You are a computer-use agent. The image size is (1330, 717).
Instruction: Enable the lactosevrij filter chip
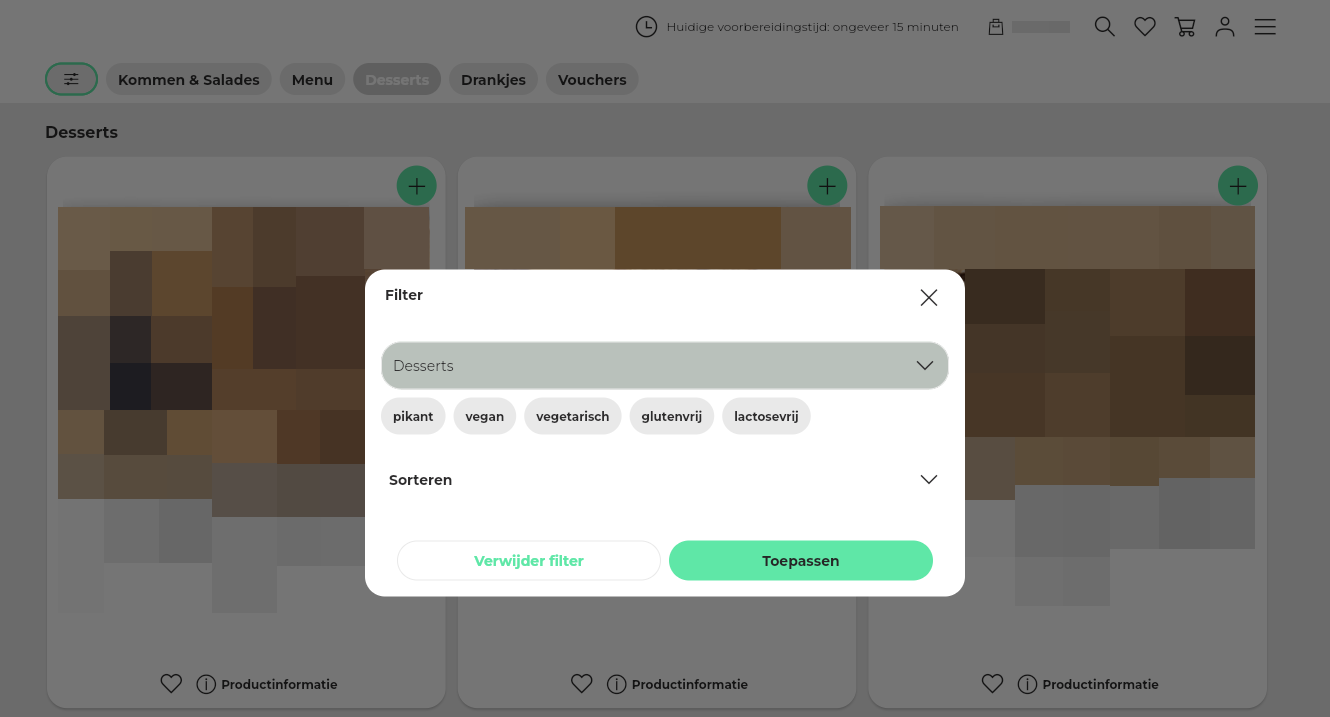766,416
